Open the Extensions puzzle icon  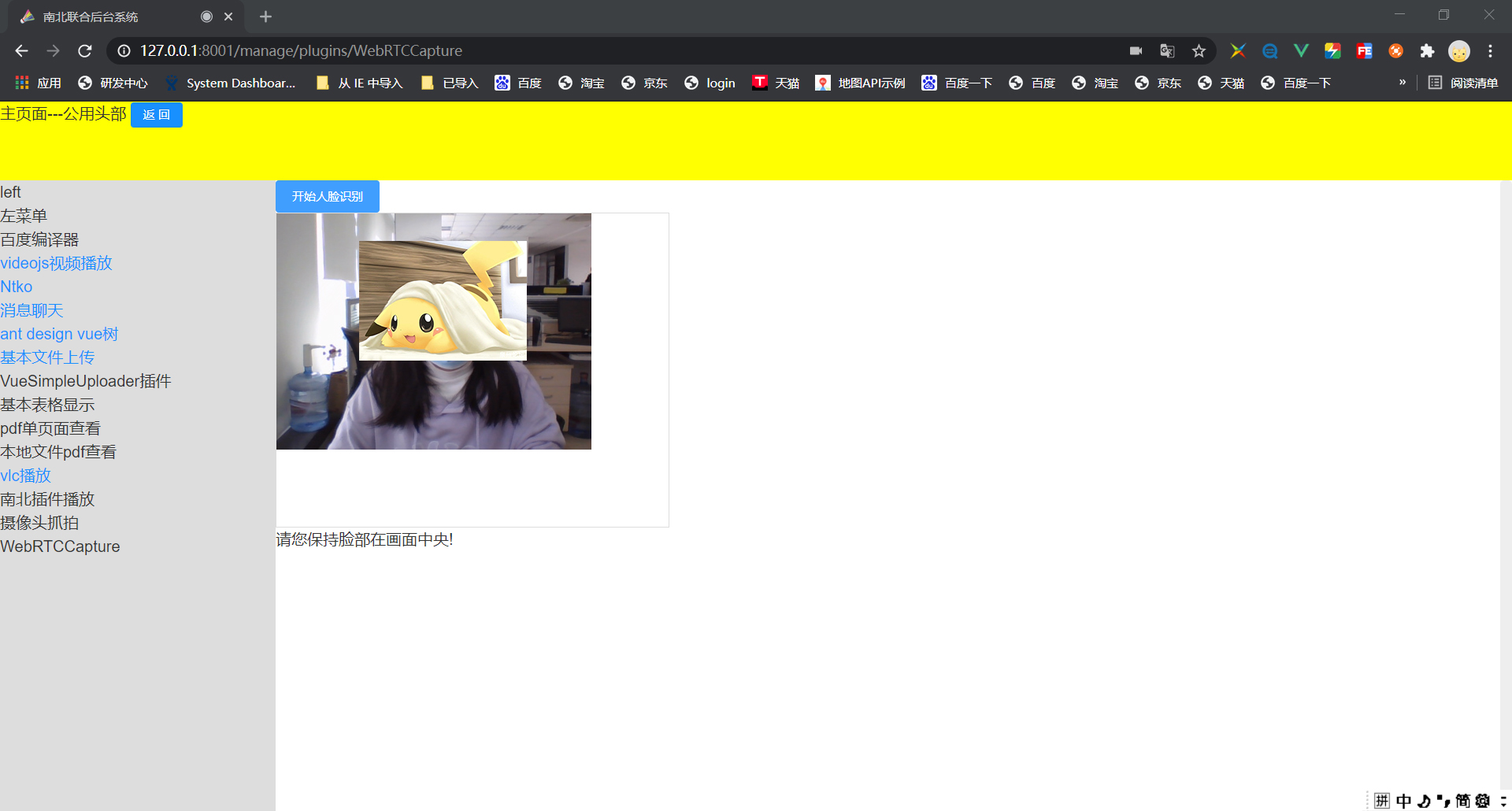[x=1427, y=51]
